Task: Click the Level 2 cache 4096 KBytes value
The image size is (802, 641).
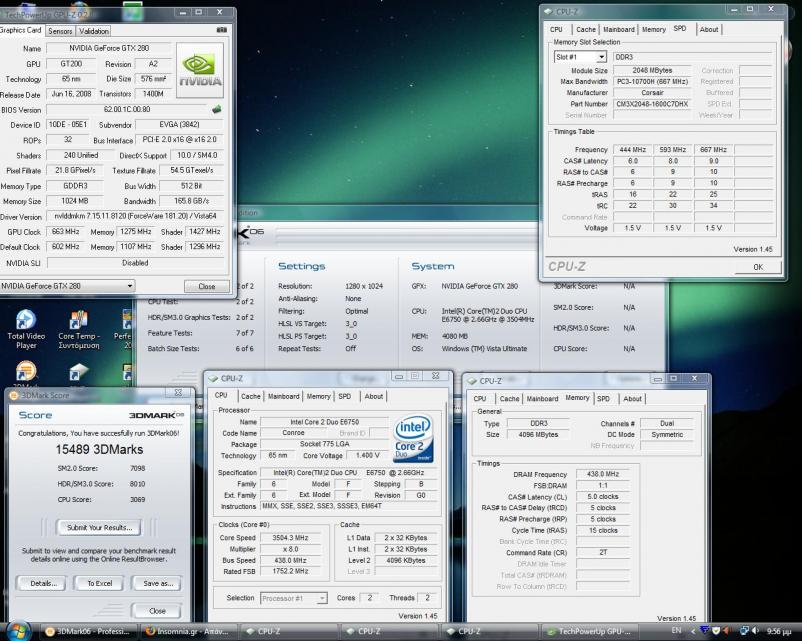Action: (x=406, y=560)
